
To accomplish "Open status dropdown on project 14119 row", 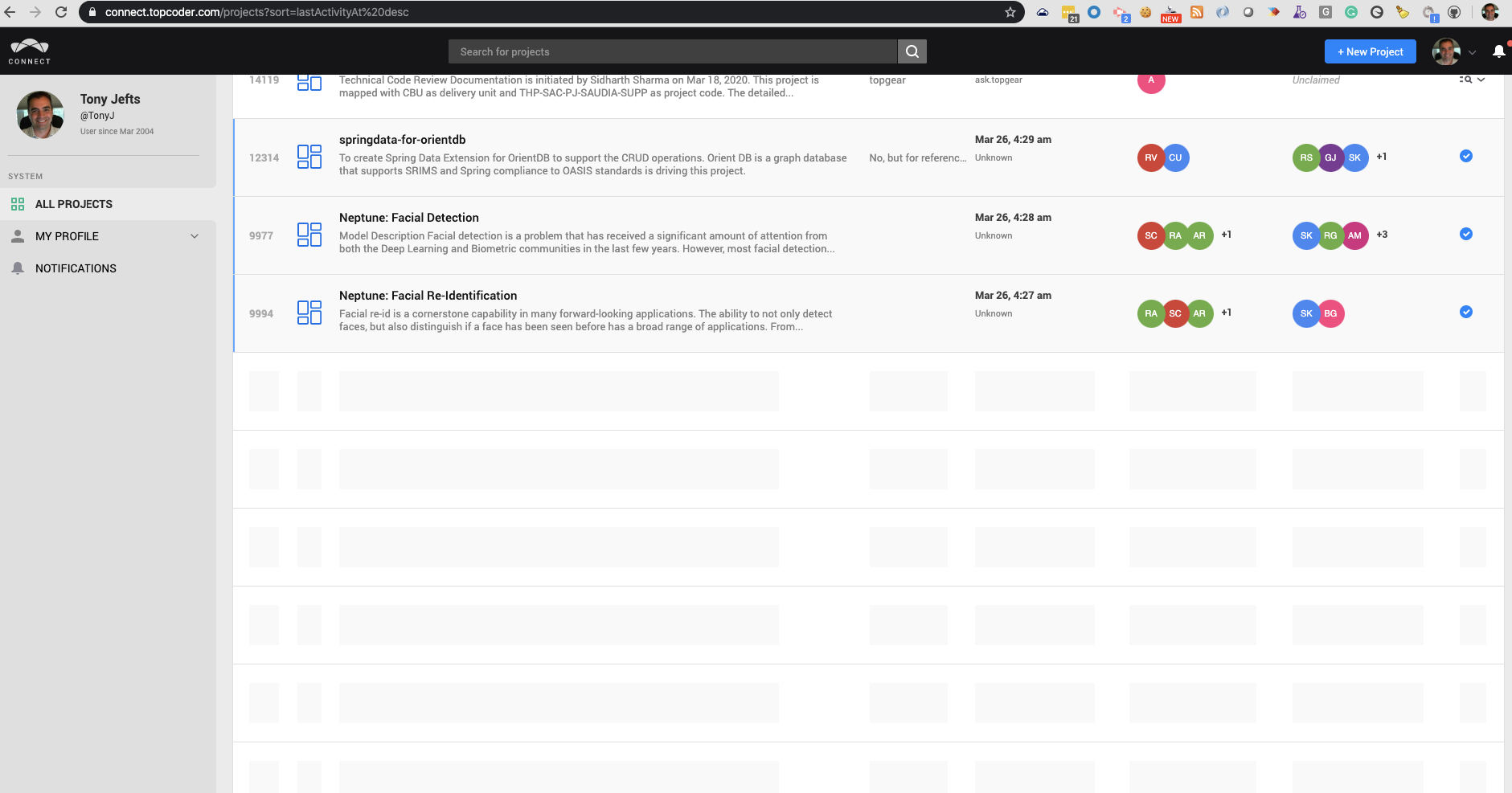I will [x=1473, y=80].
